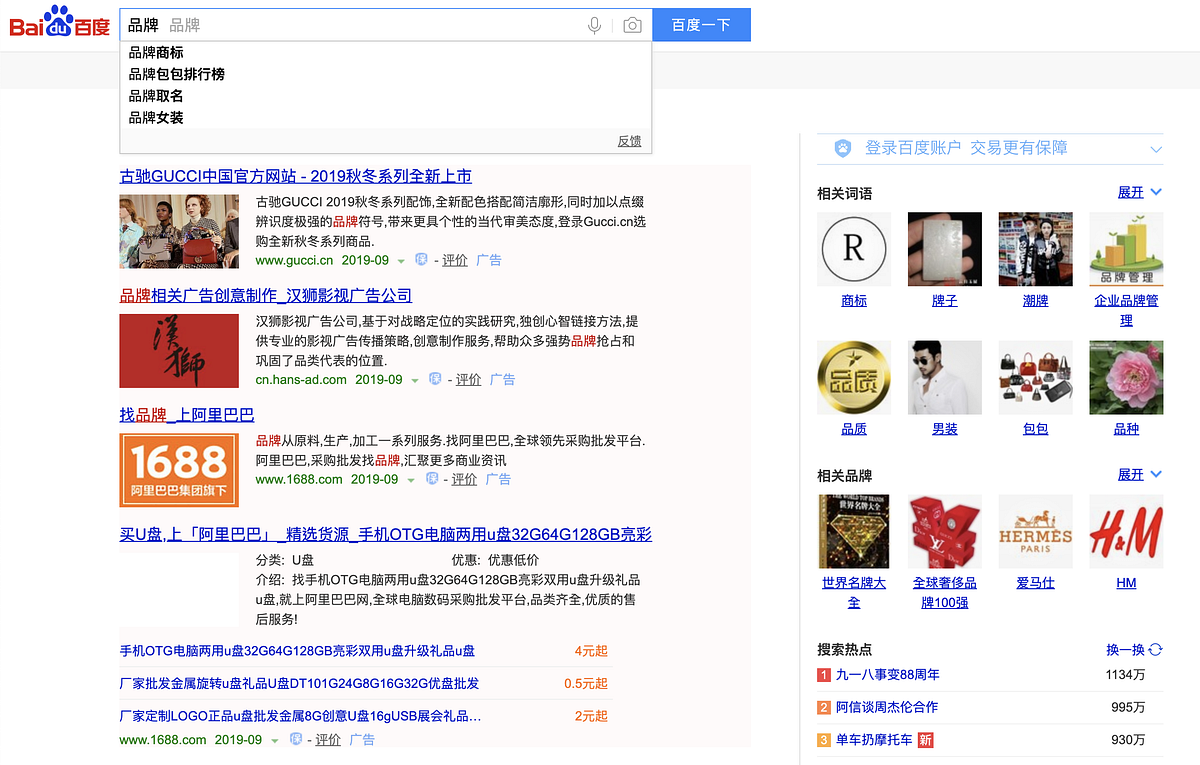Click the 牌子 thumbnail image
The height and width of the screenshot is (765, 1200).
pos(944,249)
